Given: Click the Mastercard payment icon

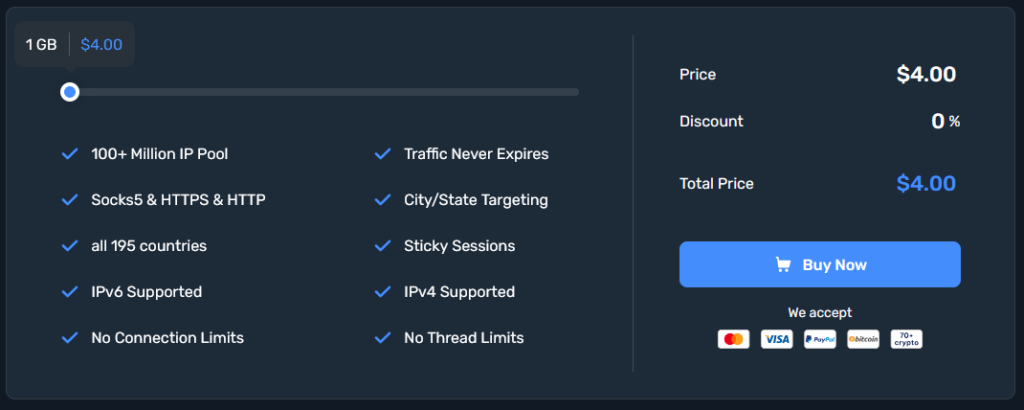Looking at the screenshot, I should [733, 340].
